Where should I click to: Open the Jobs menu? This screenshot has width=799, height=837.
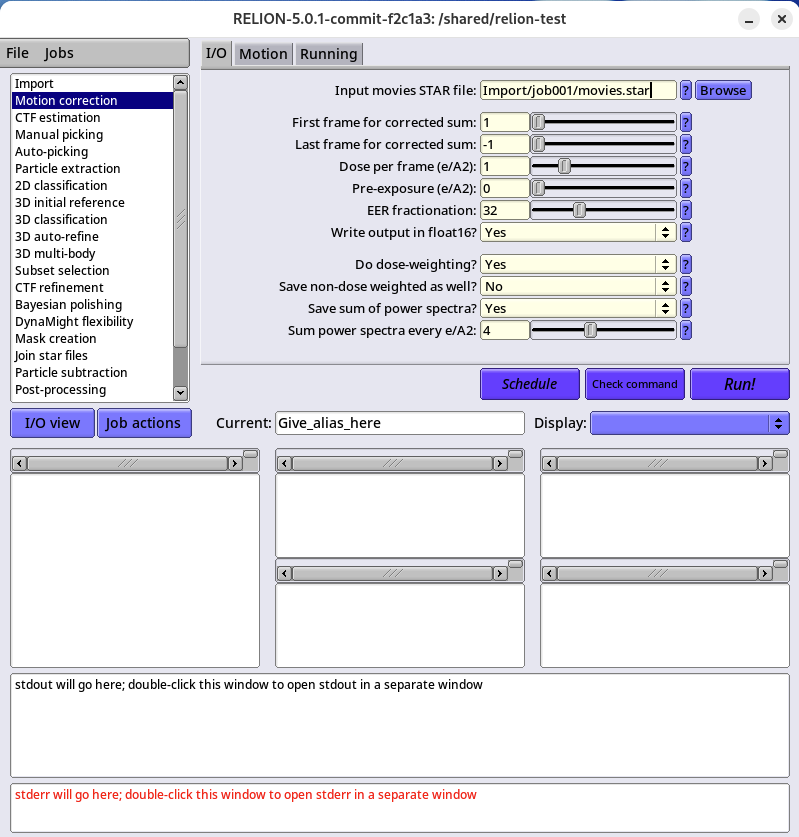coord(59,53)
